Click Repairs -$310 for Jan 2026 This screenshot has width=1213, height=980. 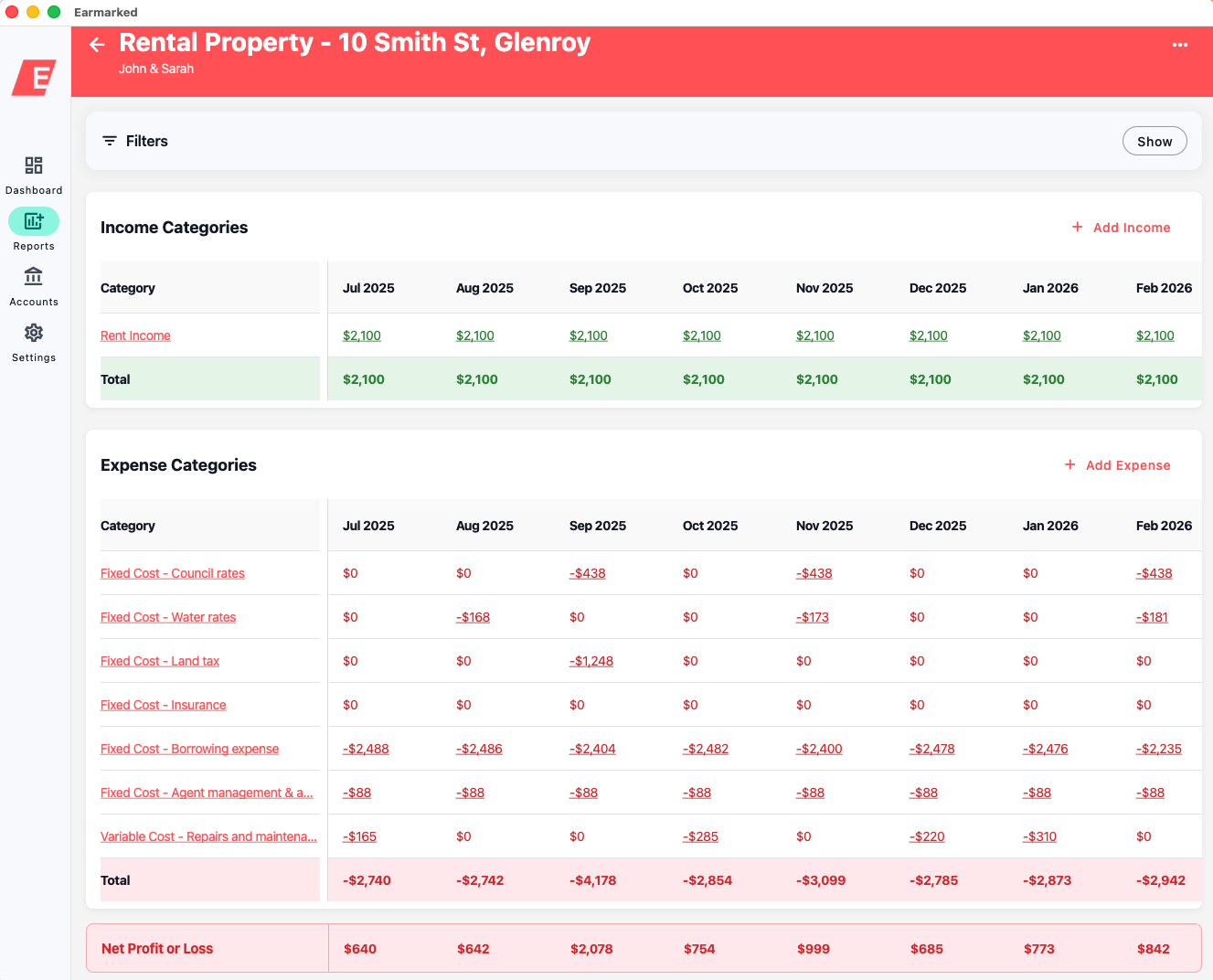1040,836
